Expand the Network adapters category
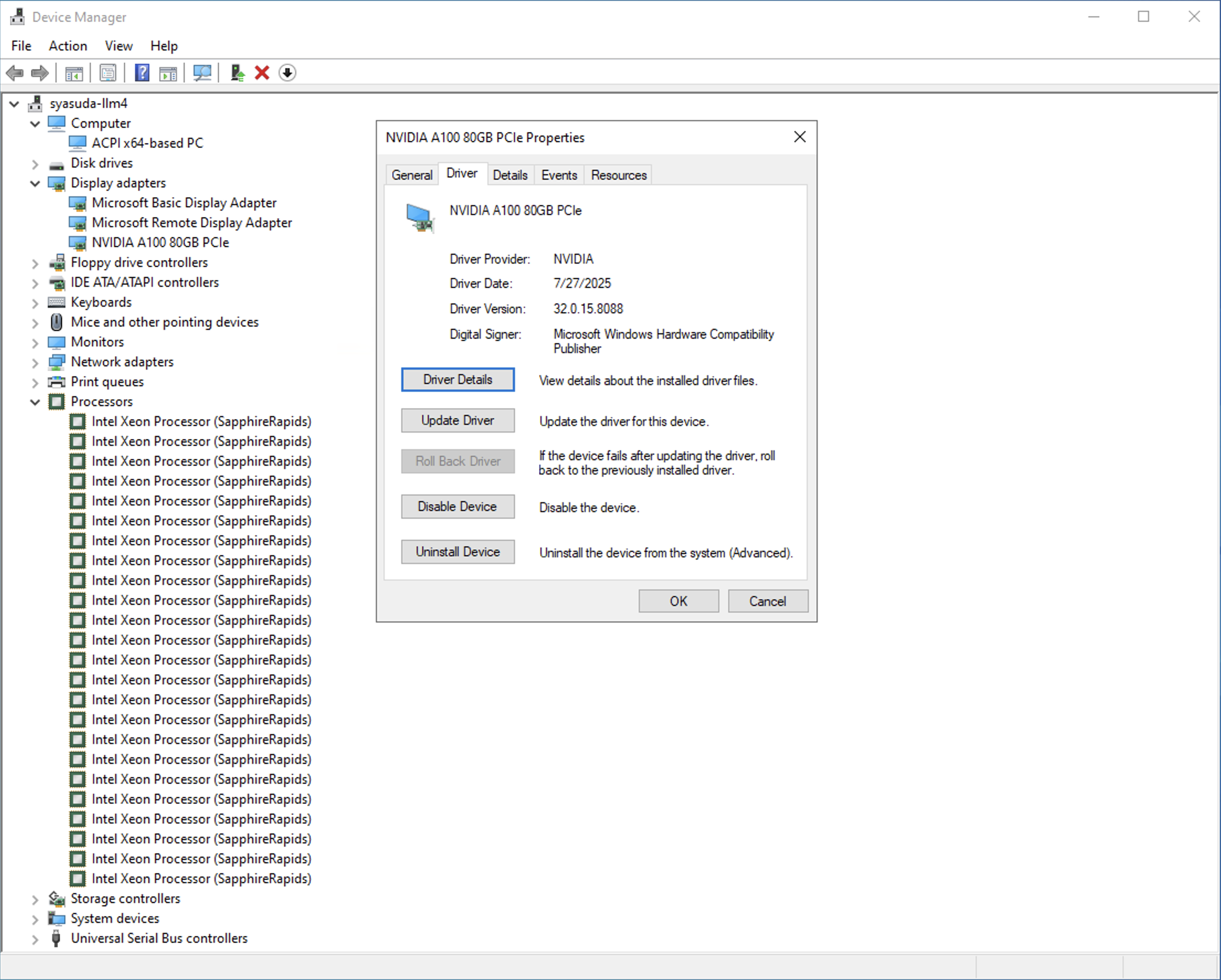 coord(35,362)
